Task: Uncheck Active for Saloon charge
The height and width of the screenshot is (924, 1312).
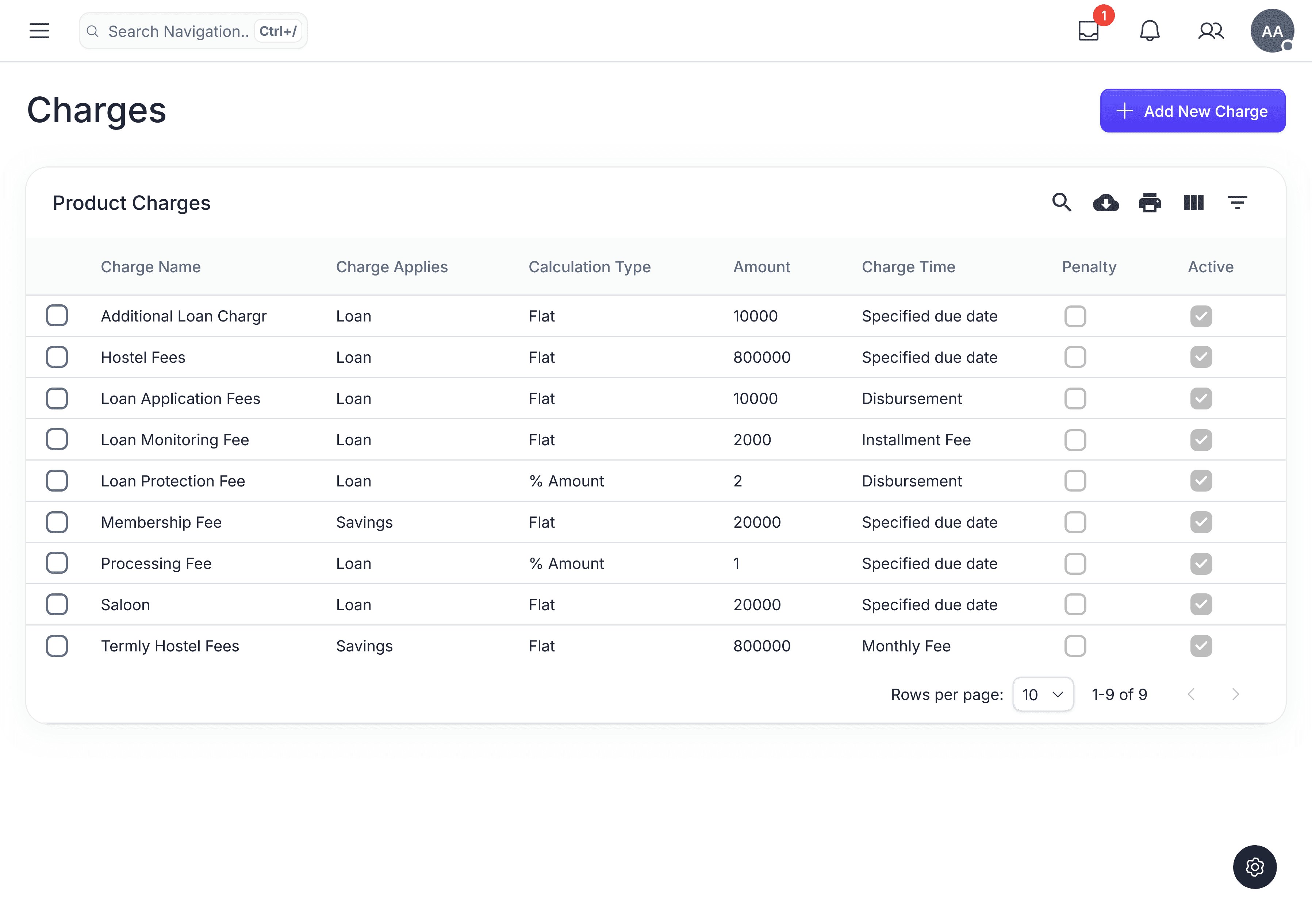Action: (1201, 604)
